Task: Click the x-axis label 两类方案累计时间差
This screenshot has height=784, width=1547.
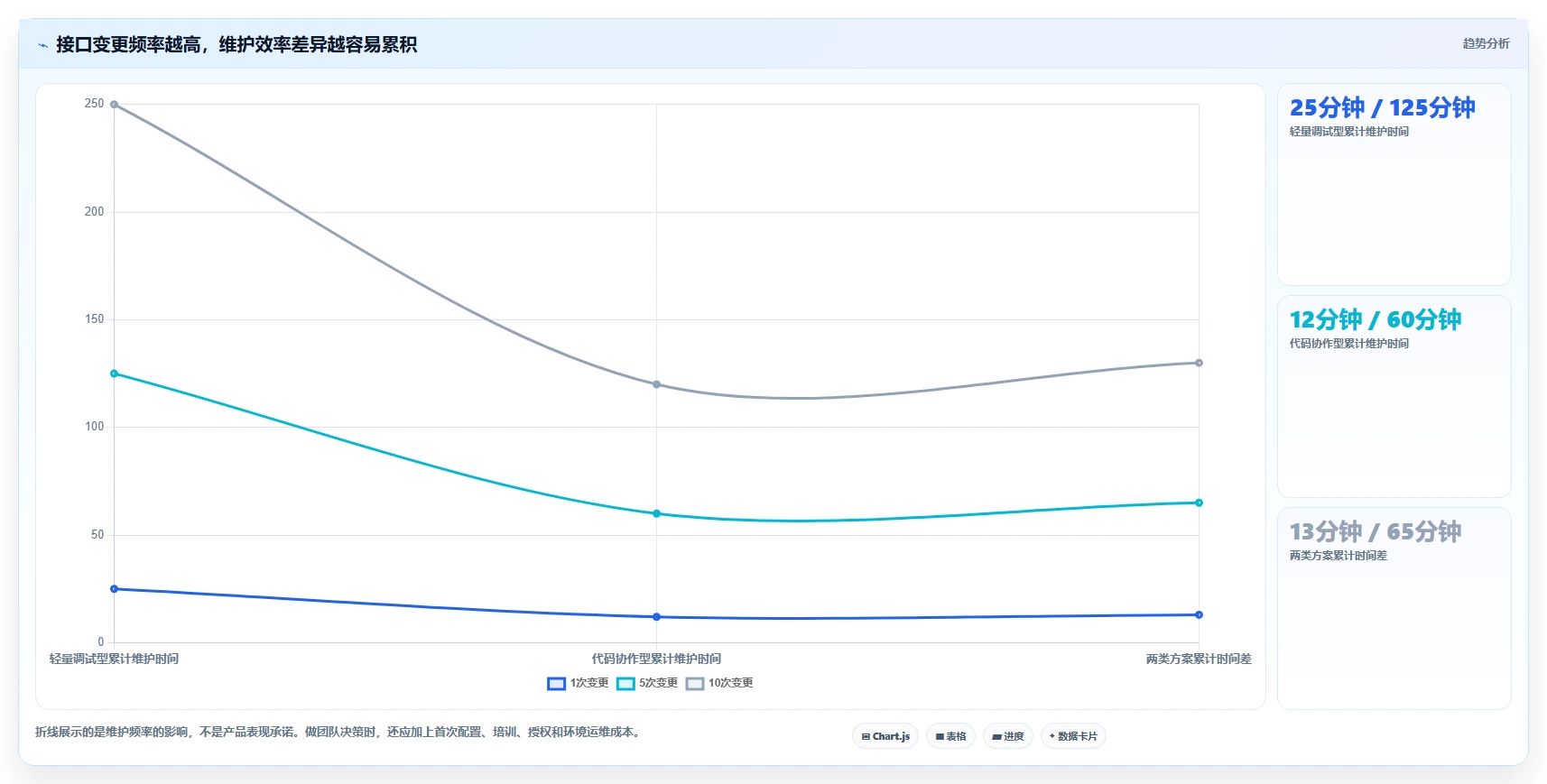Action: coord(1199,659)
